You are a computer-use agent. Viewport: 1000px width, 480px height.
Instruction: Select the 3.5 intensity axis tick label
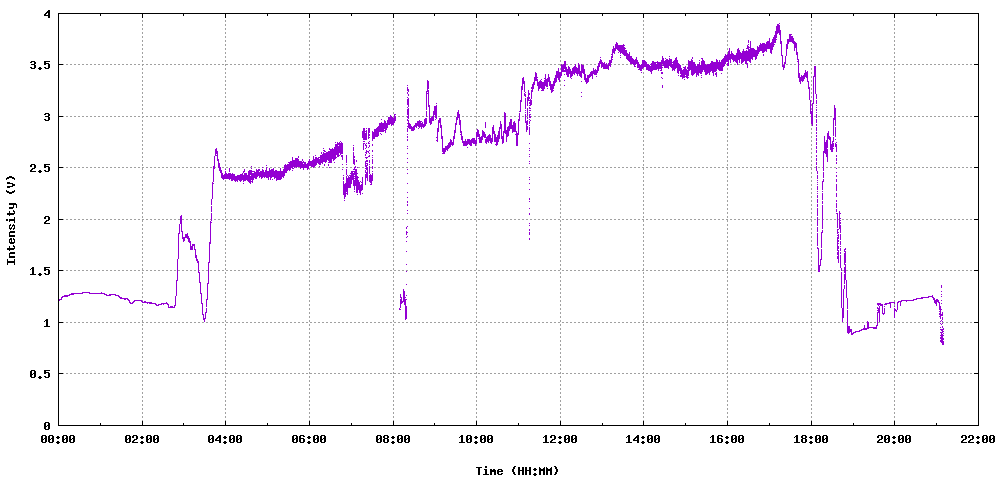click(x=40, y=65)
